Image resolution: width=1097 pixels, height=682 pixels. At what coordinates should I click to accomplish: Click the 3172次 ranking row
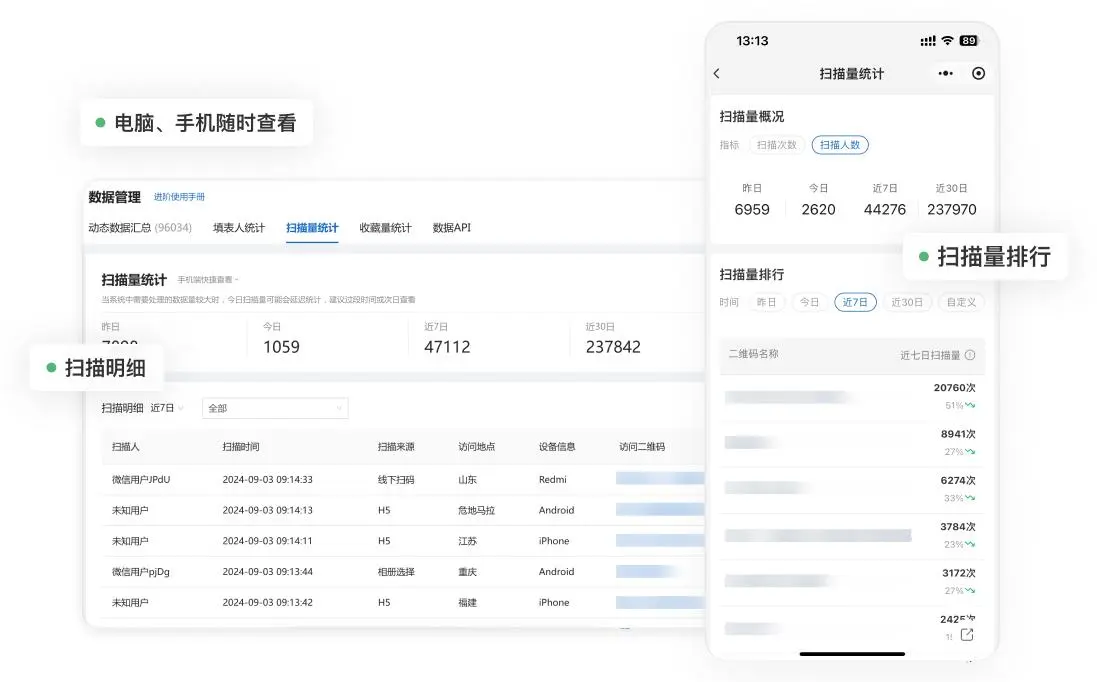(x=851, y=581)
